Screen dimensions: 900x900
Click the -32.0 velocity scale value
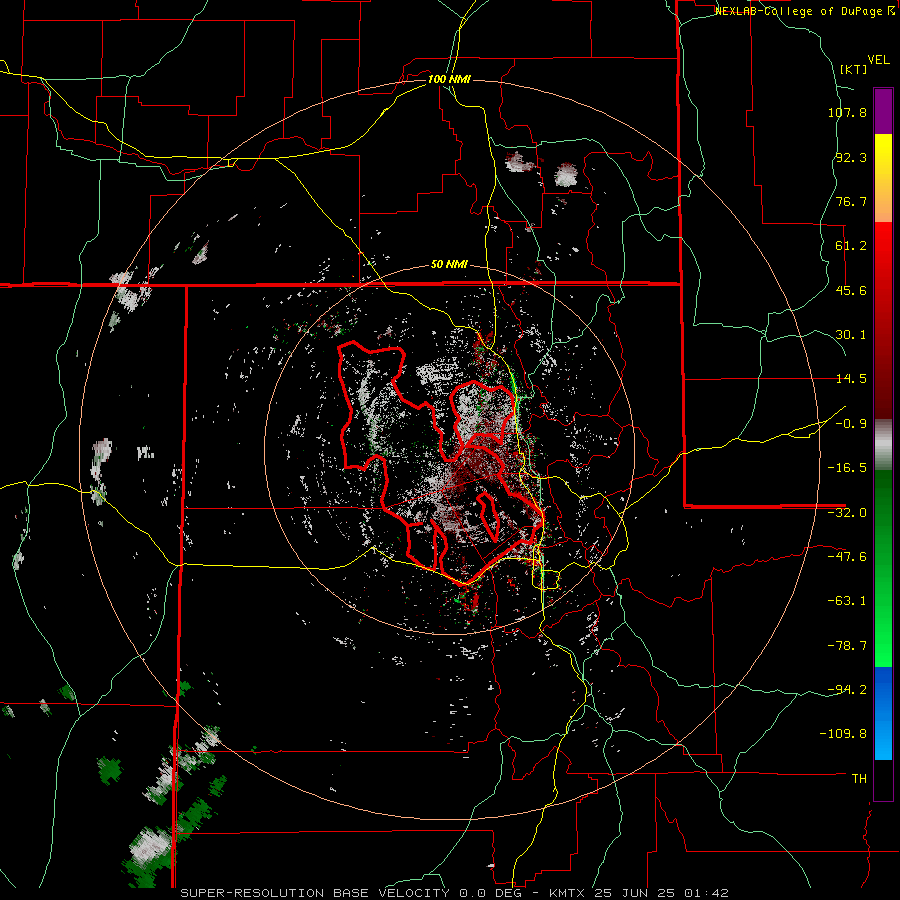point(847,513)
